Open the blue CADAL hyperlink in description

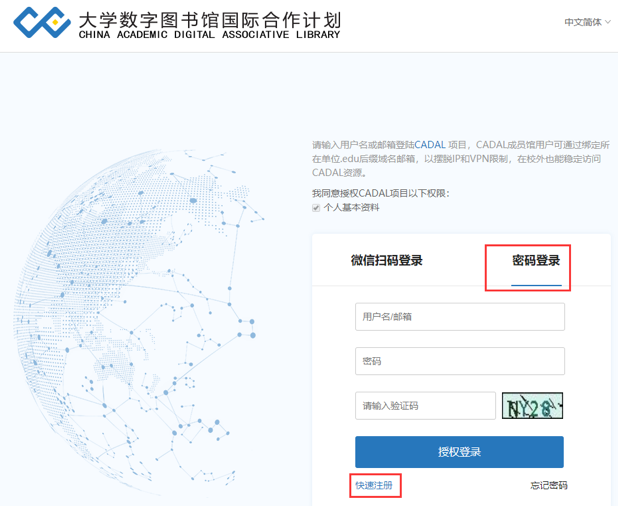(430, 145)
